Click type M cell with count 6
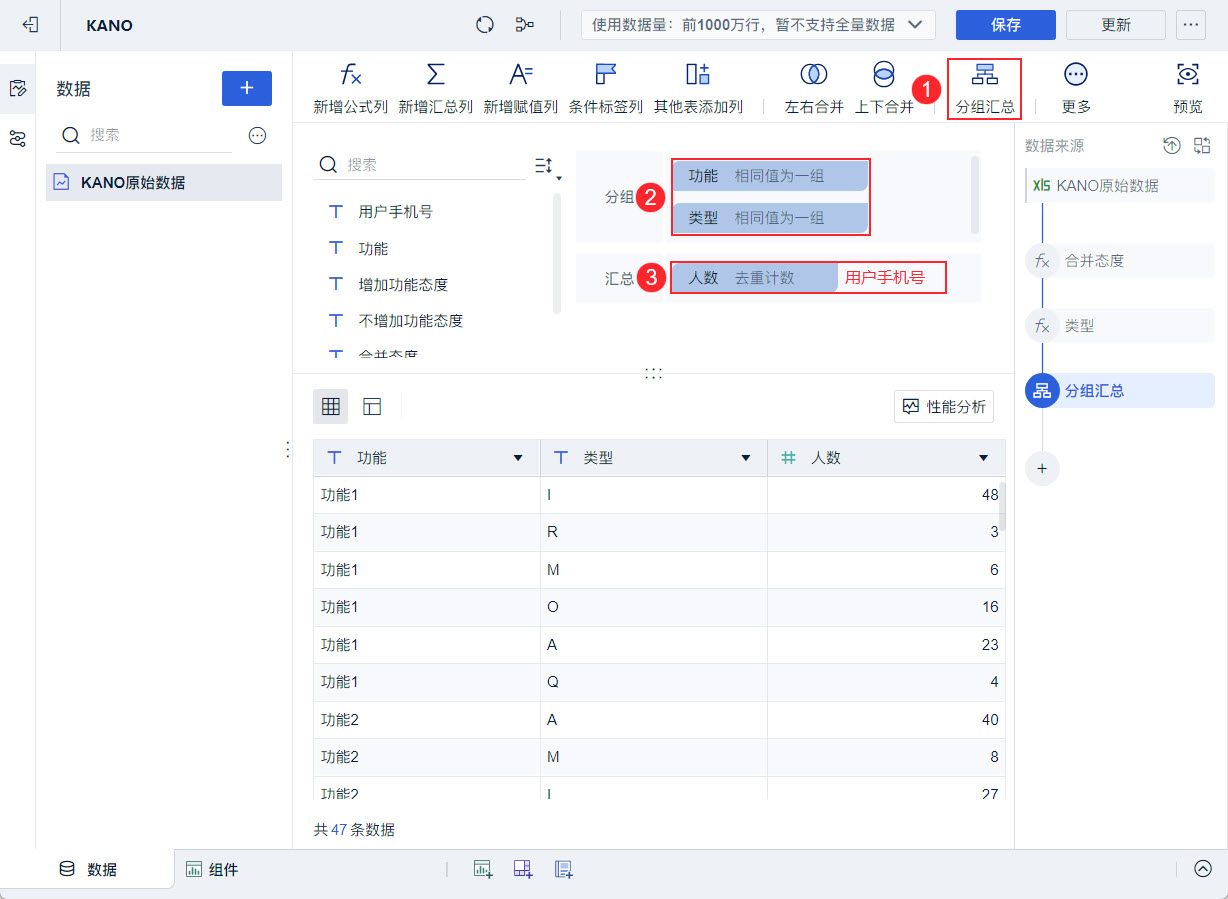Image resolution: width=1228 pixels, height=899 pixels. [654, 570]
